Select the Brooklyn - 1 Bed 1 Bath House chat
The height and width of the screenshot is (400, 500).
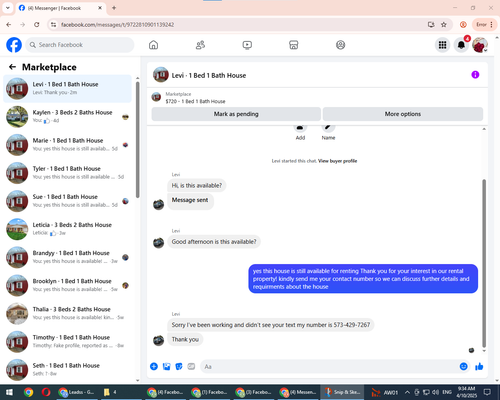67,285
